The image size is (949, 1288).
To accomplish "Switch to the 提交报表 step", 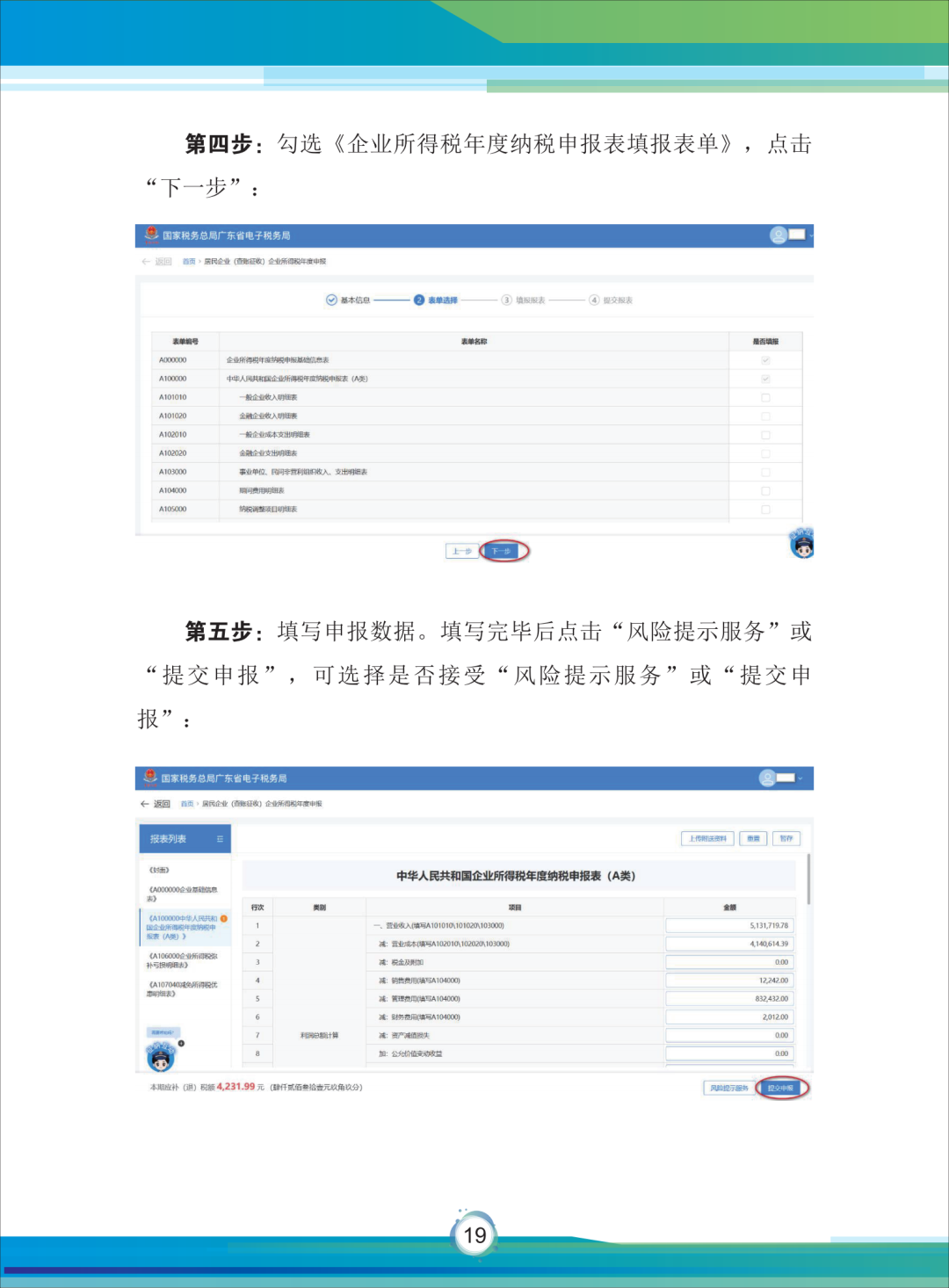I will [x=619, y=300].
